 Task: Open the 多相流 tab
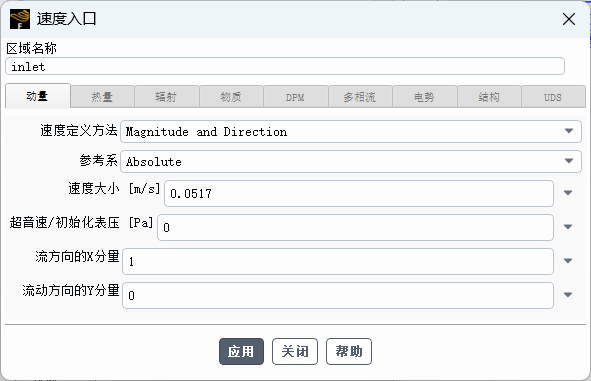pyautogui.click(x=360, y=97)
